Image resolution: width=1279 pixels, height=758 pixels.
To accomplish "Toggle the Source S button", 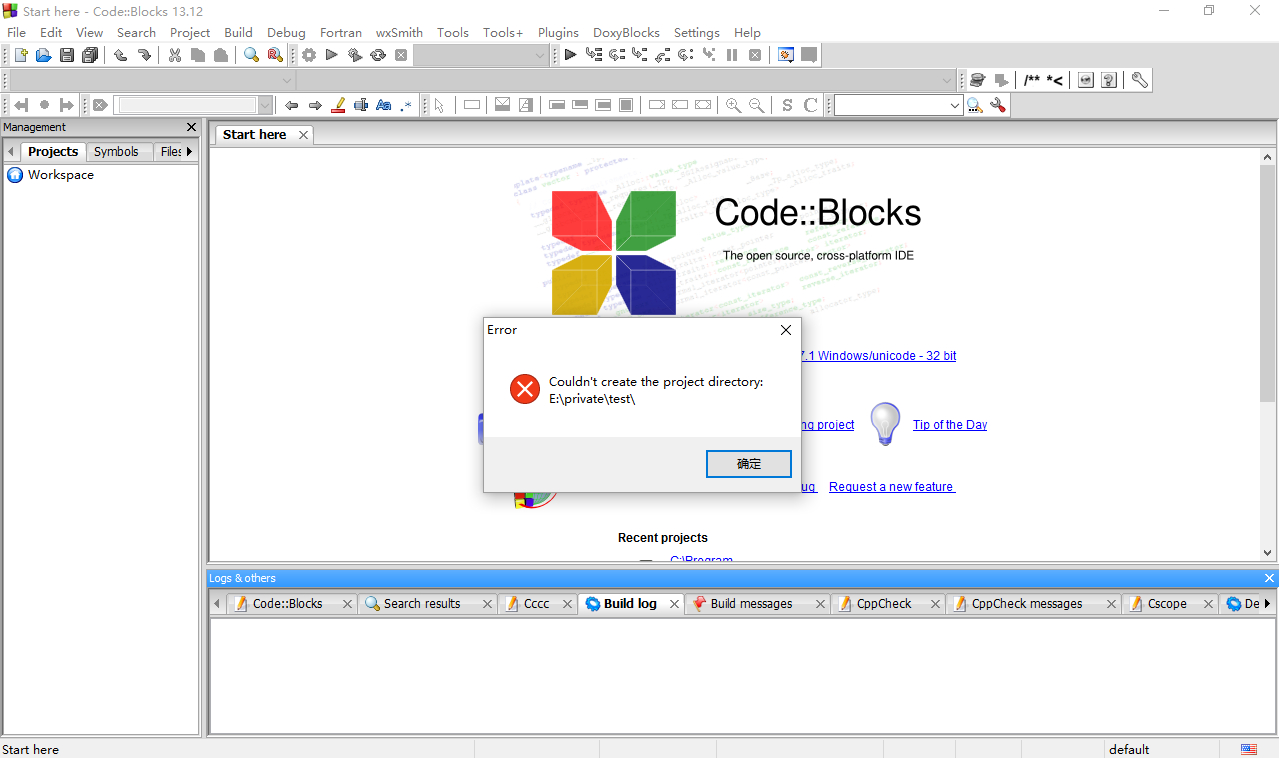I will pos(787,105).
